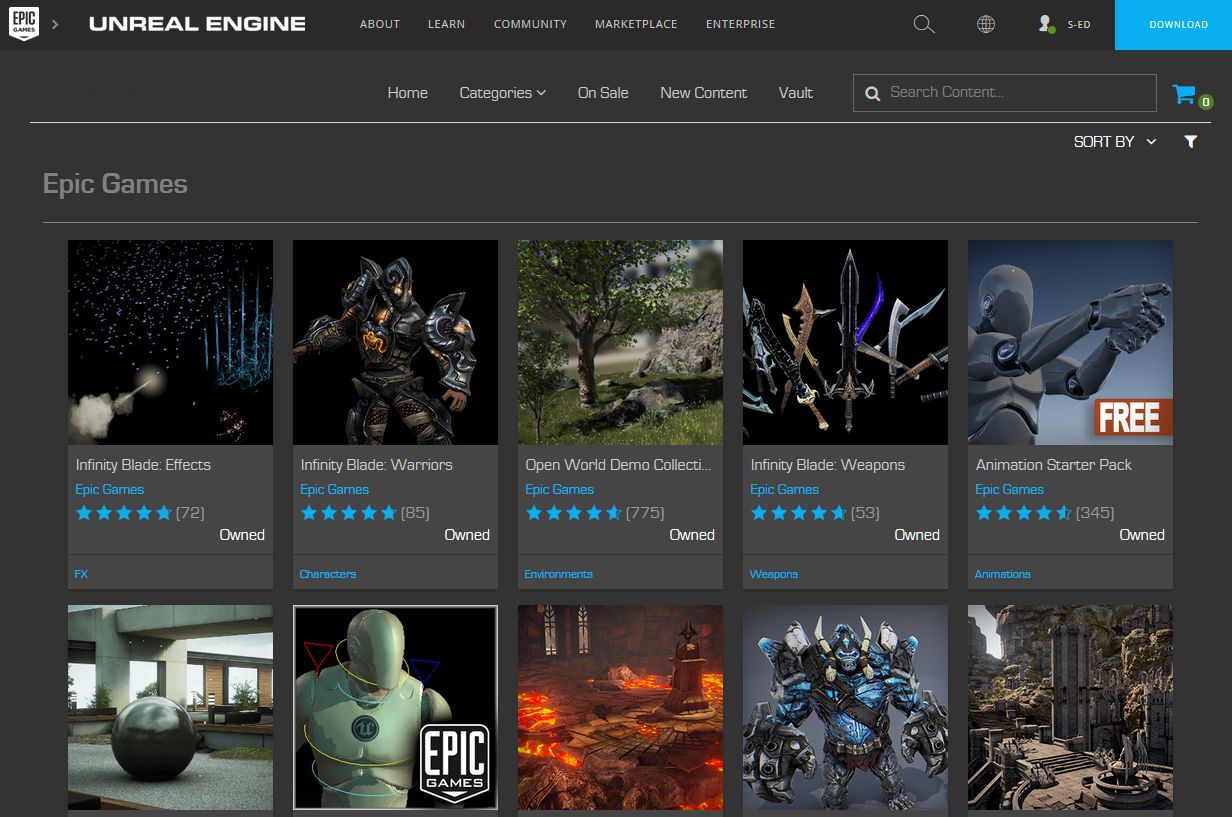The width and height of the screenshot is (1232, 817).
Task: Expand the Categories dropdown
Action: pos(502,92)
